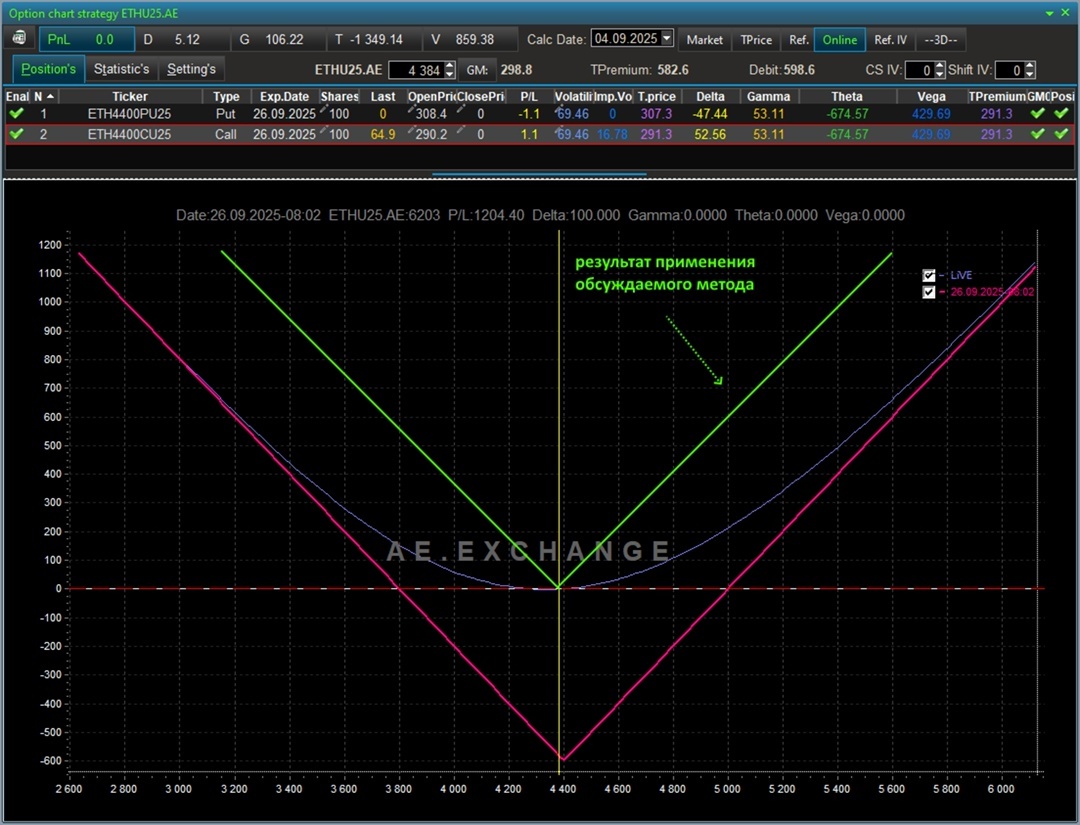Click the Put type cell
Image resolution: width=1080 pixels, height=825 pixels.
[x=225, y=114]
